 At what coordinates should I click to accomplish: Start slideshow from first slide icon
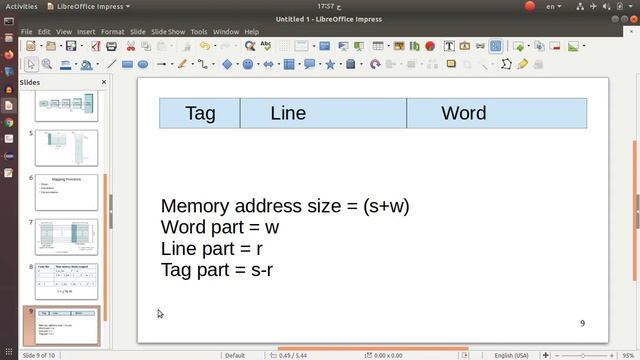click(343, 46)
